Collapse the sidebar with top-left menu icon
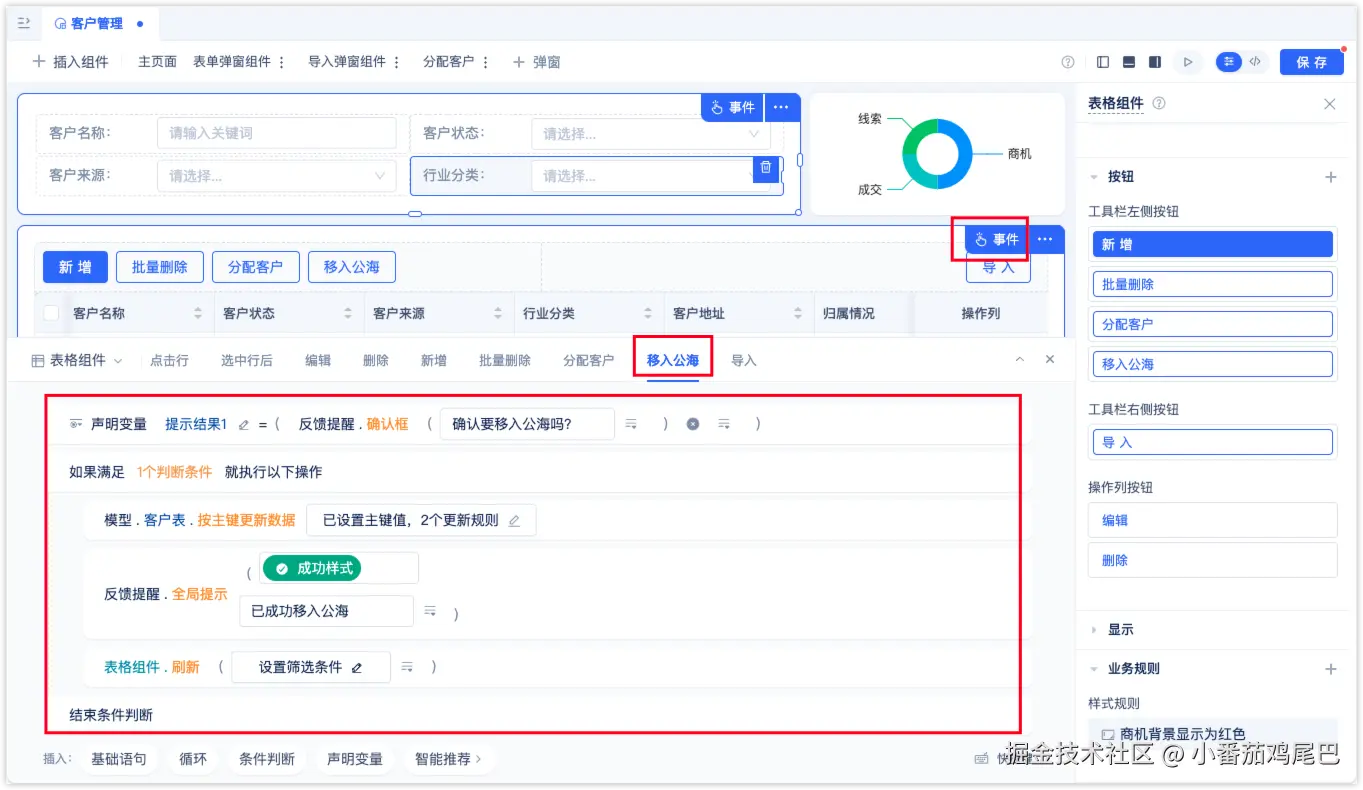 (x=24, y=22)
